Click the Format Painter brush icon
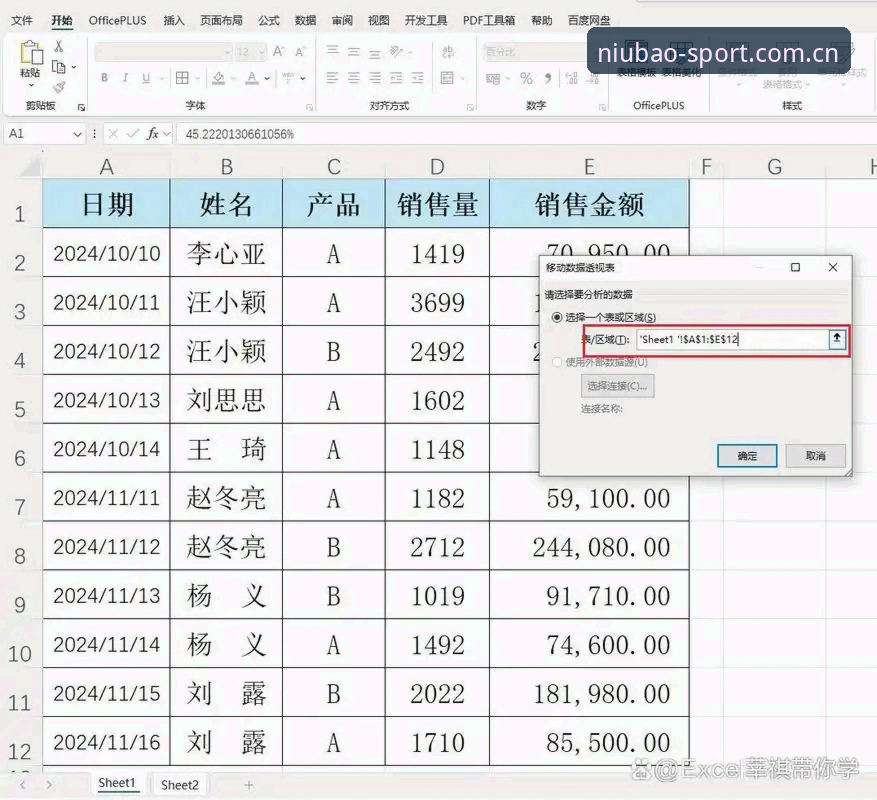Image resolution: width=877 pixels, height=800 pixels. (x=59, y=87)
